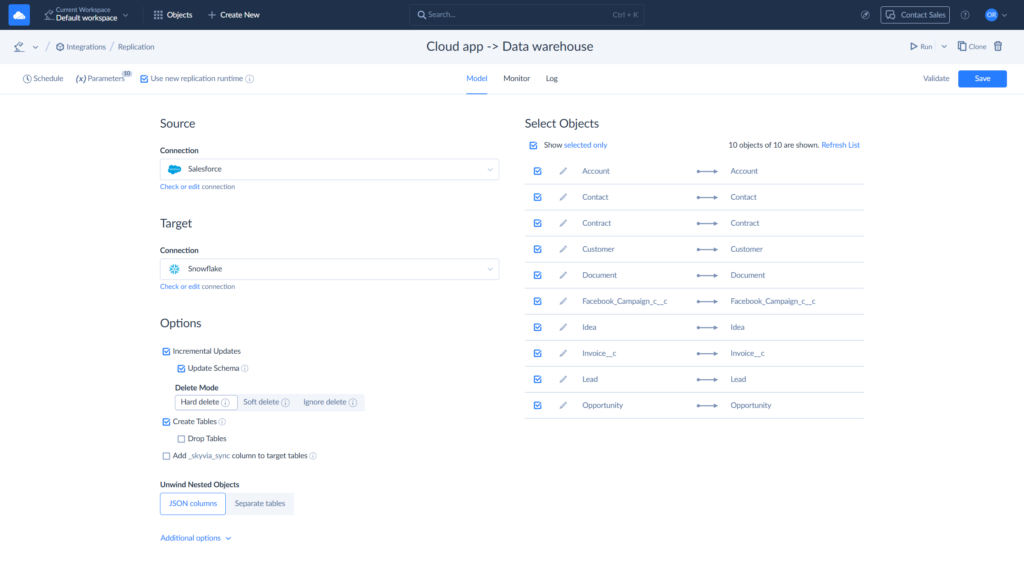Toggle Show selected only checkbox
This screenshot has height=576, width=1024.
[533, 145]
